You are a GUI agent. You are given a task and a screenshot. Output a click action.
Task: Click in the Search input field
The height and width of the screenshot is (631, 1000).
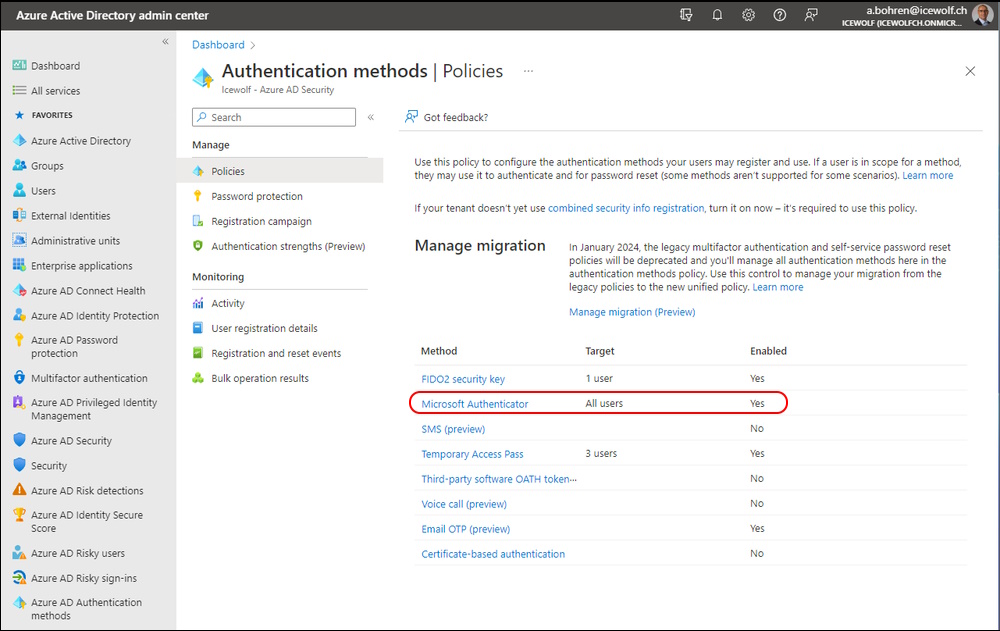(274, 117)
